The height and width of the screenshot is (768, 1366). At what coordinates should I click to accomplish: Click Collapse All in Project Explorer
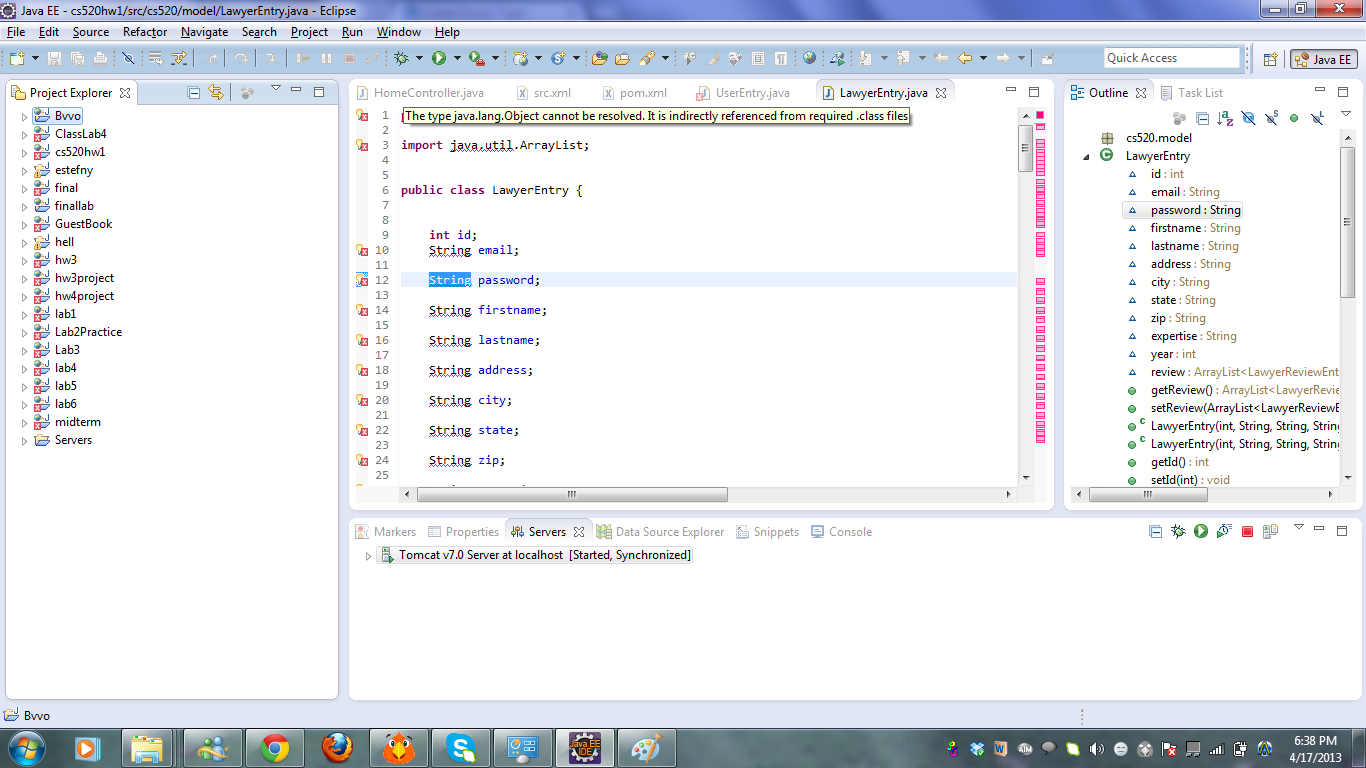coord(194,93)
